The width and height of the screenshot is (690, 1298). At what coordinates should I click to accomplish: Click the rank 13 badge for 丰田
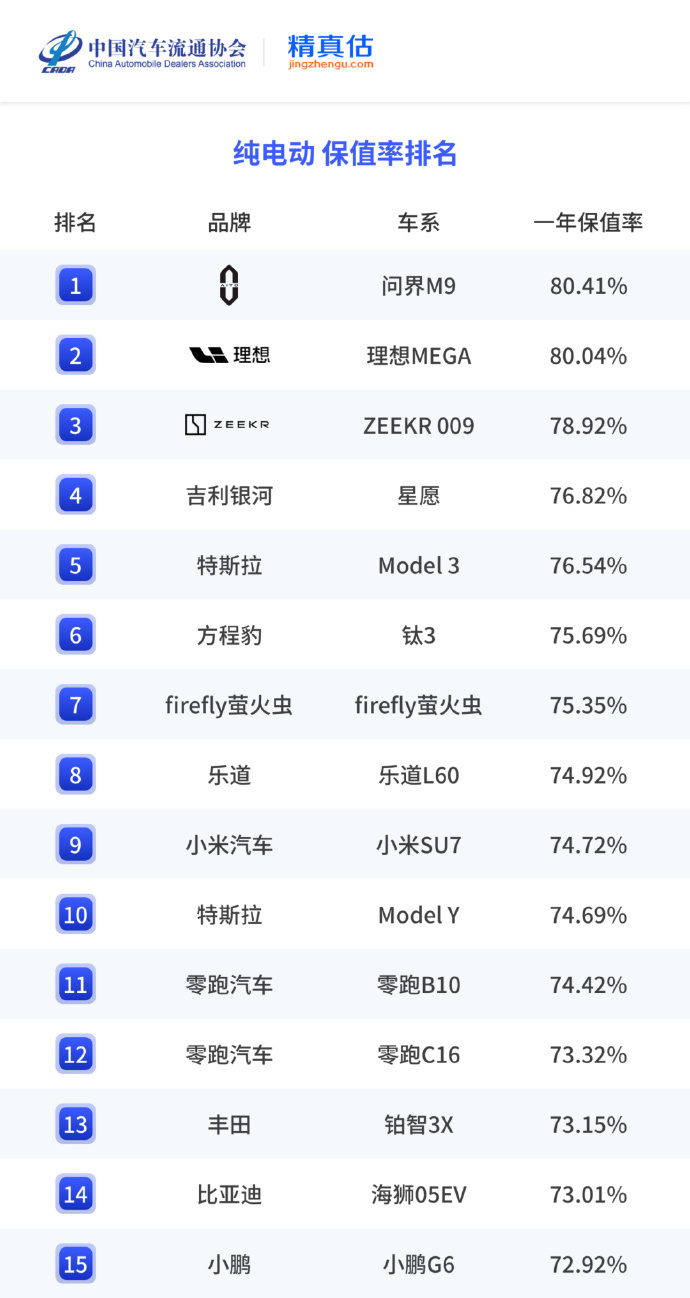click(76, 1125)
